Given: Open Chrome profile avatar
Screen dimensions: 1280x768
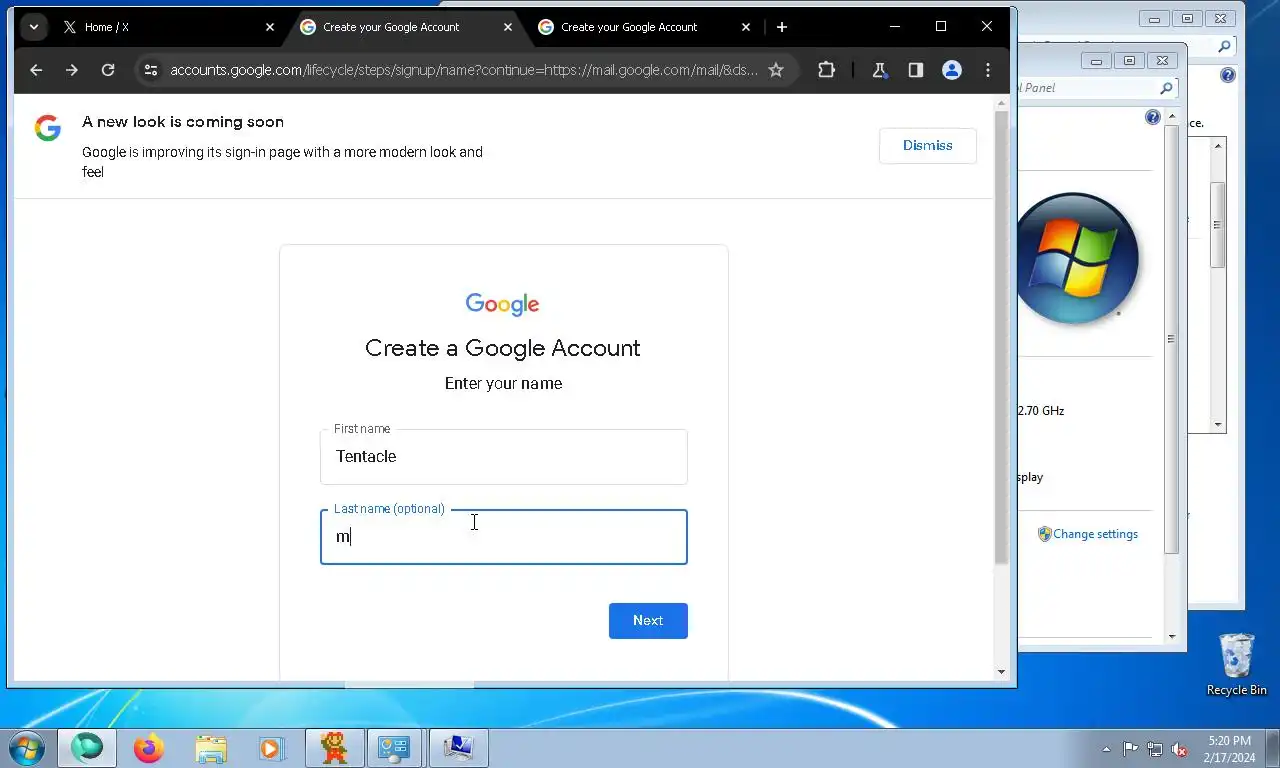Looking at the screenshot, I should (x=952, y=70).
